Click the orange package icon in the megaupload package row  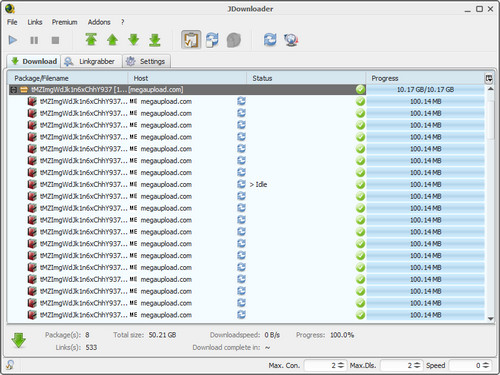coord(24,90)
